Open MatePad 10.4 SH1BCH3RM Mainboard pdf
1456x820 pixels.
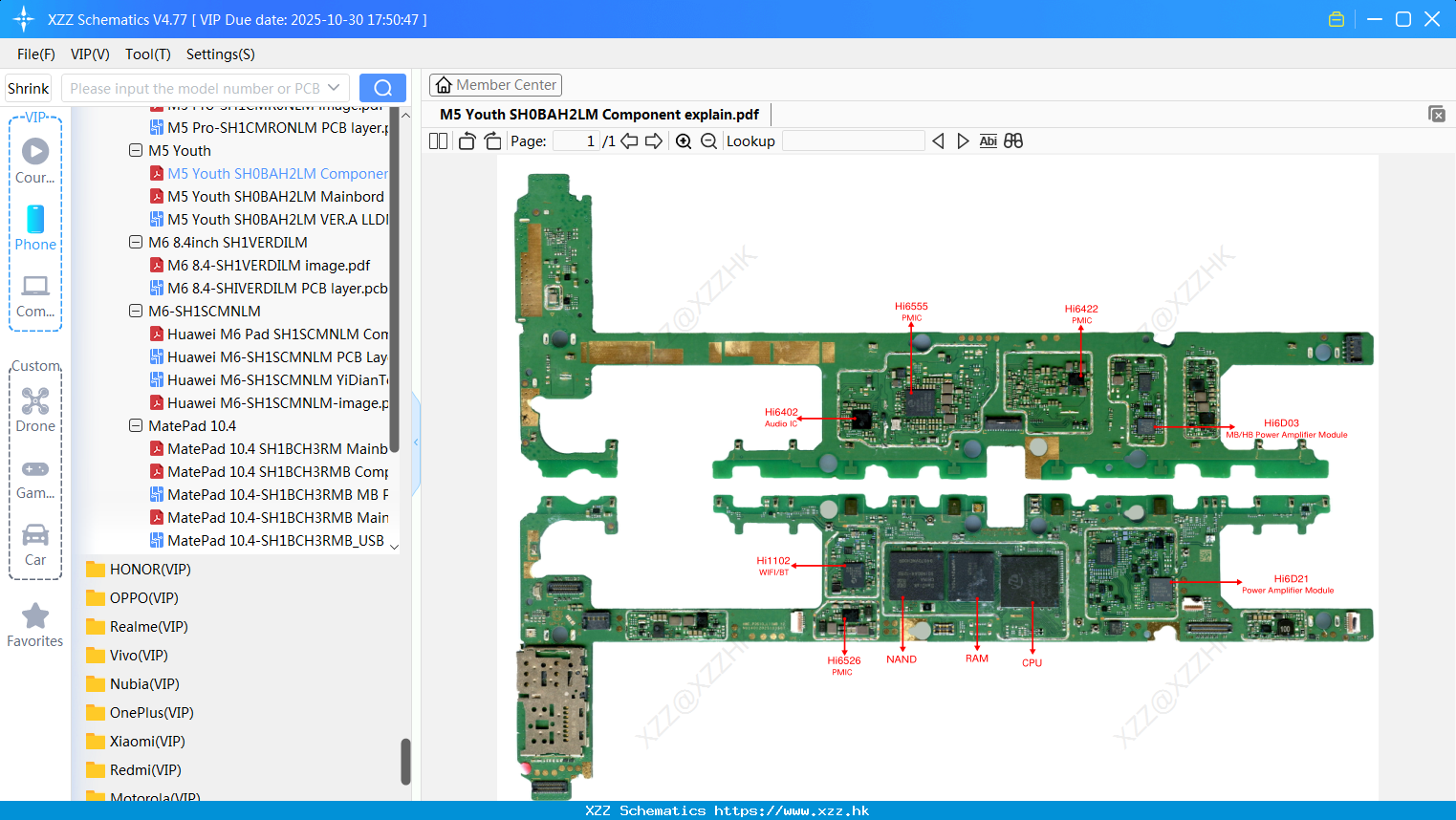point(269,448)
